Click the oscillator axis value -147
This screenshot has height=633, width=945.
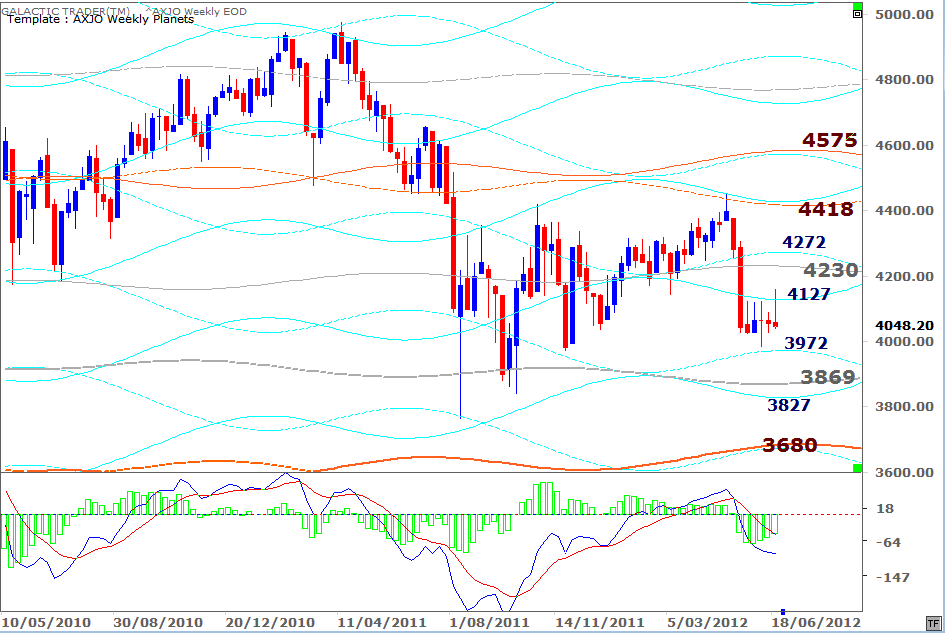coord(893,578)
